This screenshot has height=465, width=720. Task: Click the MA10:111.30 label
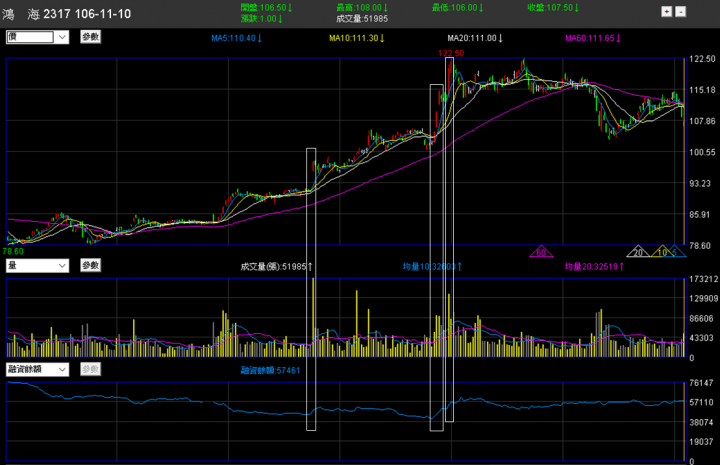pyautogui.click(x=356, y=38)
